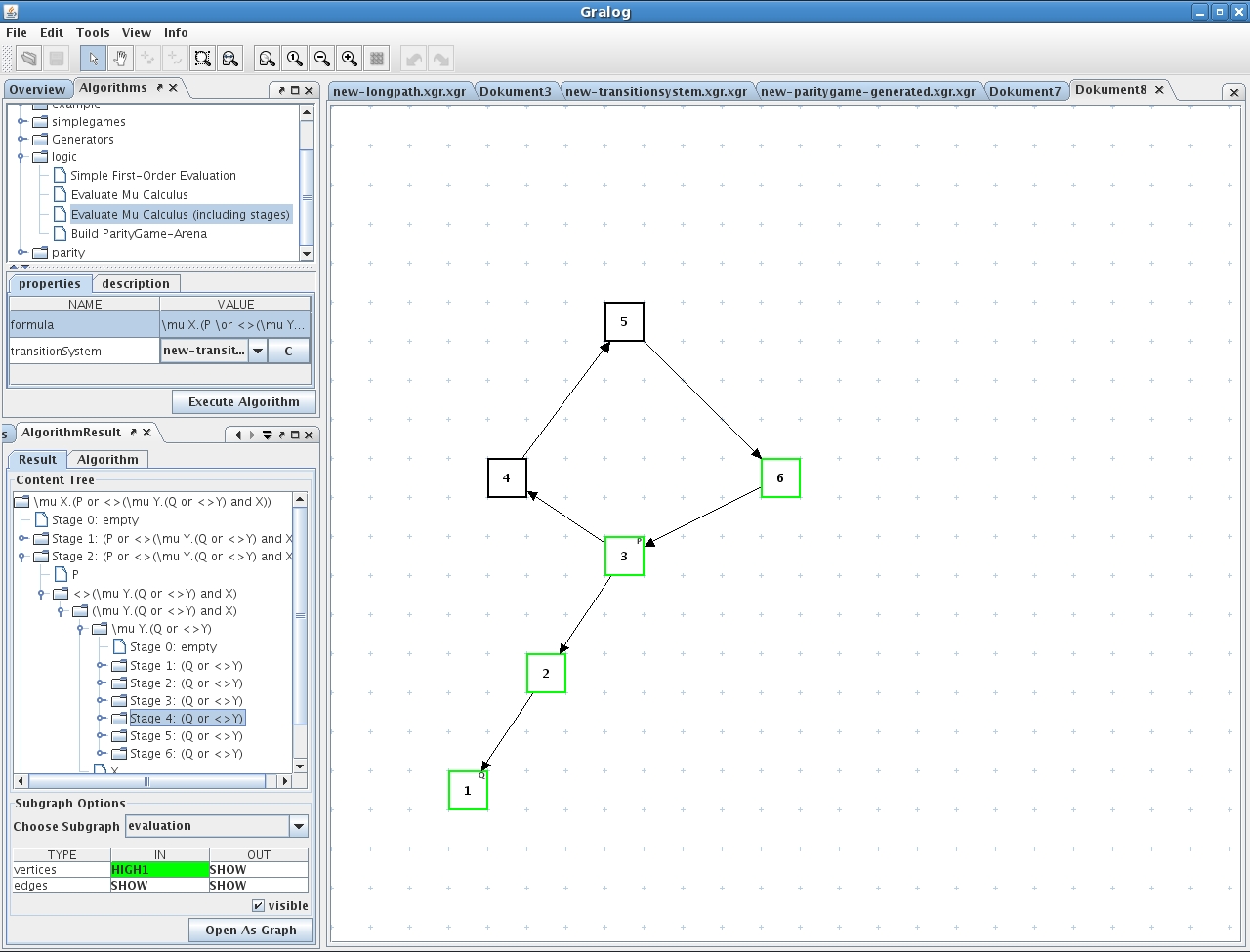This screenshot has width=1250, height=952.
Task: Click the zoom-to-fit-width magnifier icon
Action: pyautogui.click(x=229, y=59)
